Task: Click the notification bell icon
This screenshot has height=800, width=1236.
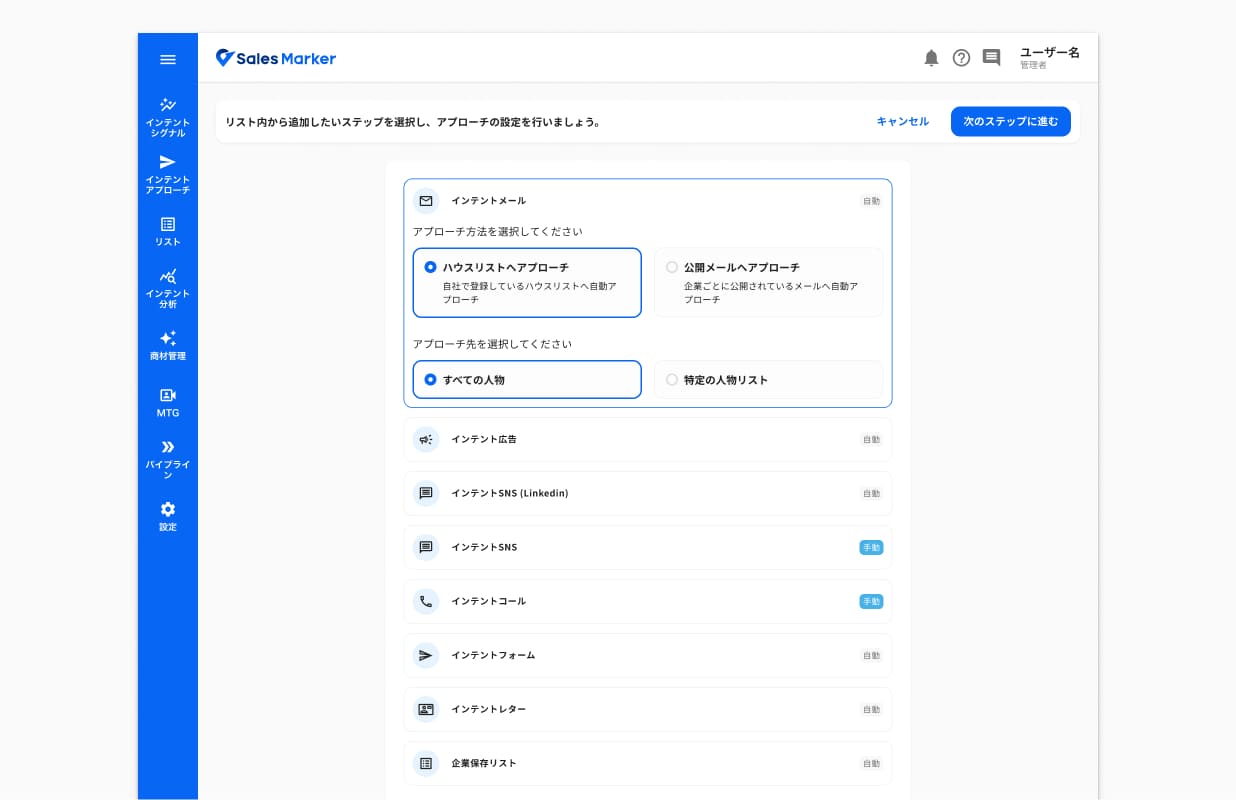Action: point(931,58)
